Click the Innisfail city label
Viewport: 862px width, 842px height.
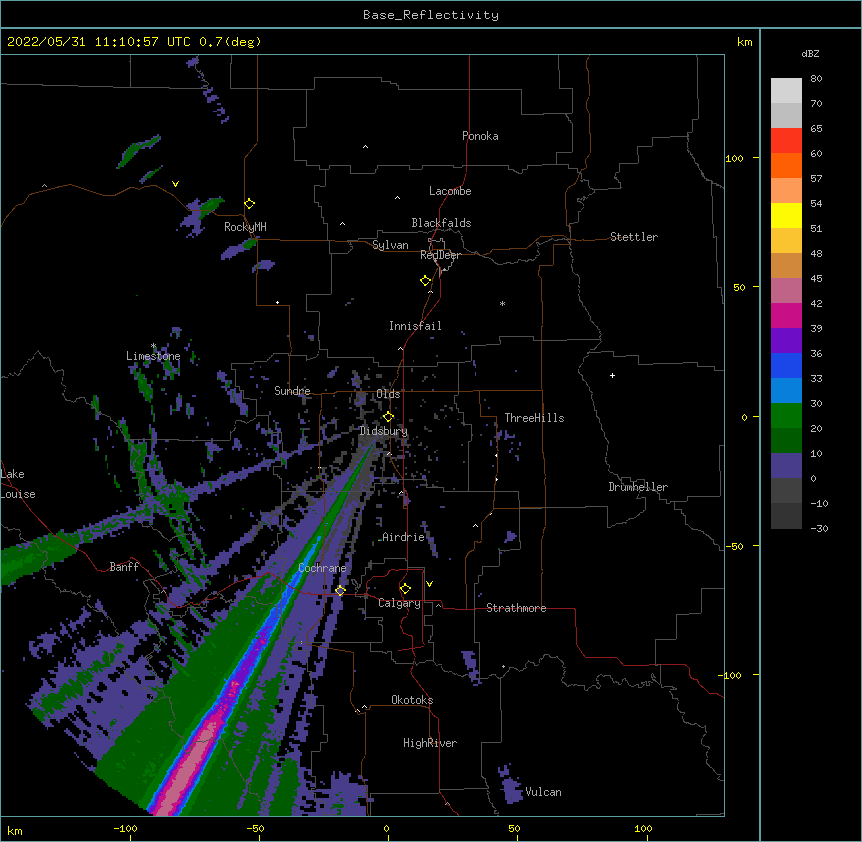[x=415, y=326]
